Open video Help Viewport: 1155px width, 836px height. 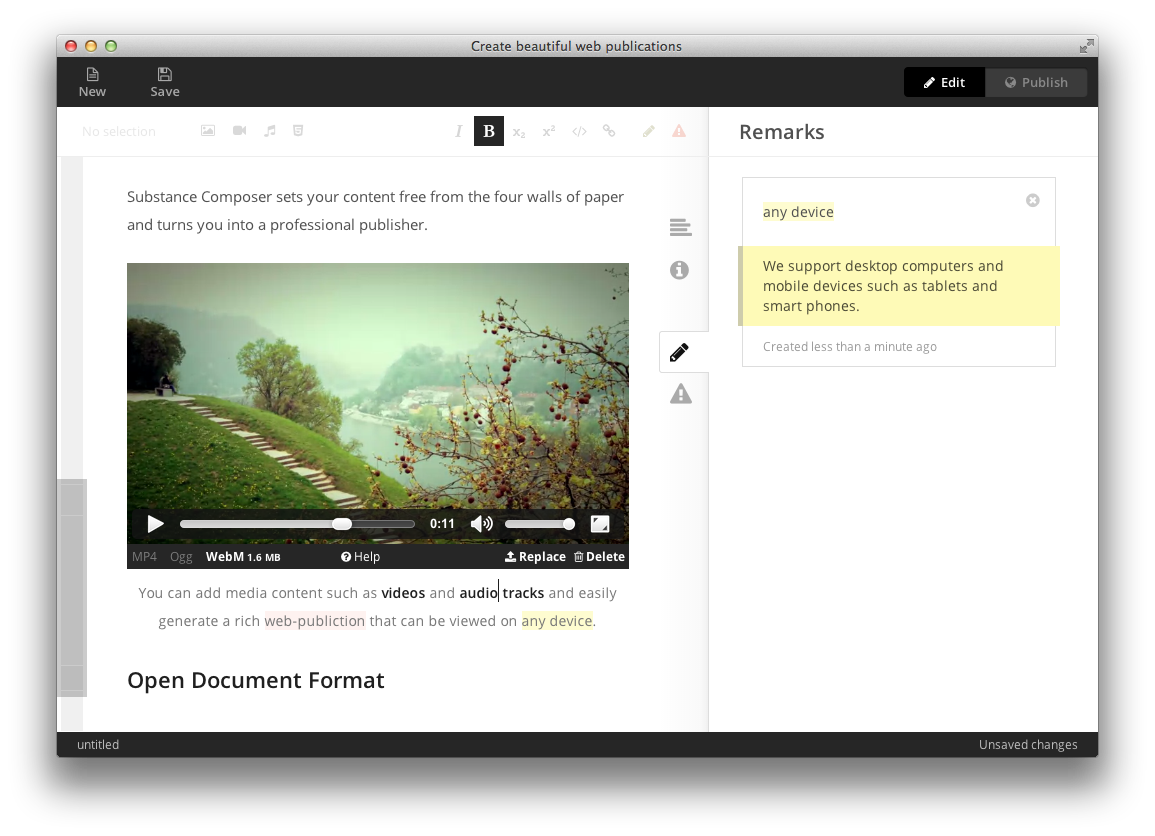(x=360, y=557)
